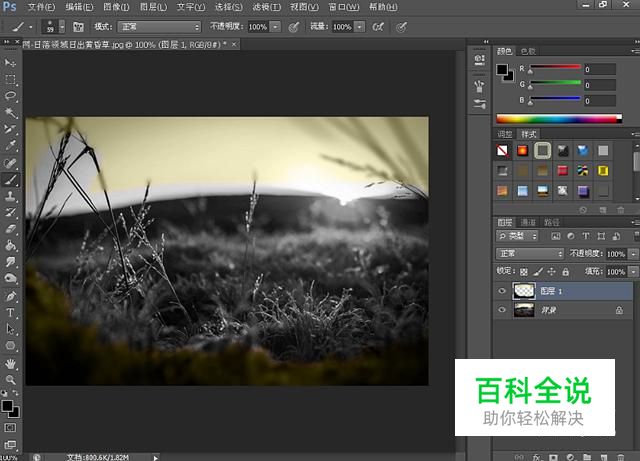Select the Ellipse shape tool
This screenshot has height=461, width=640.
(10, 346)
